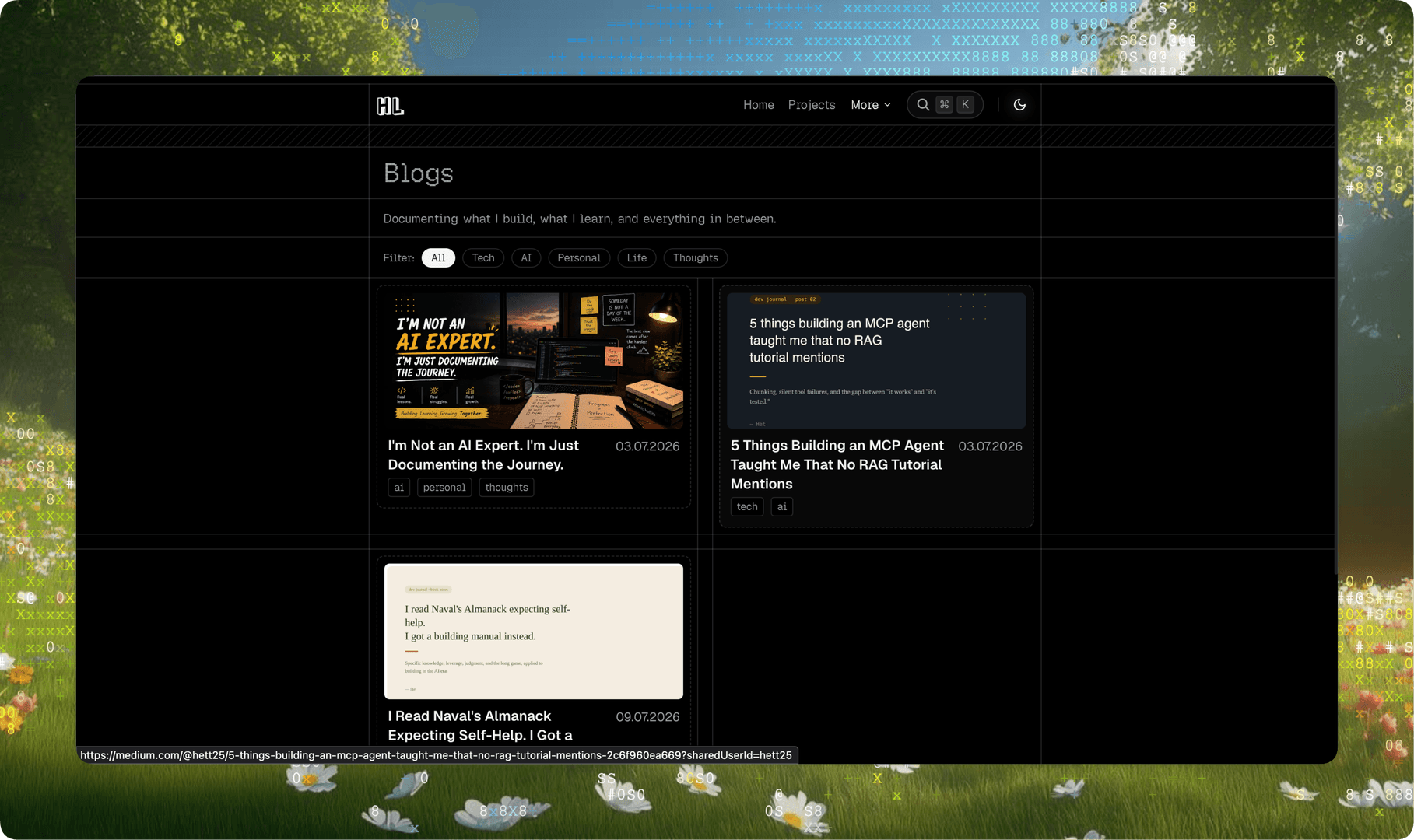Select the All filter pill
Viewport: 1414px width, 840px height.
(x=438, y=257)
